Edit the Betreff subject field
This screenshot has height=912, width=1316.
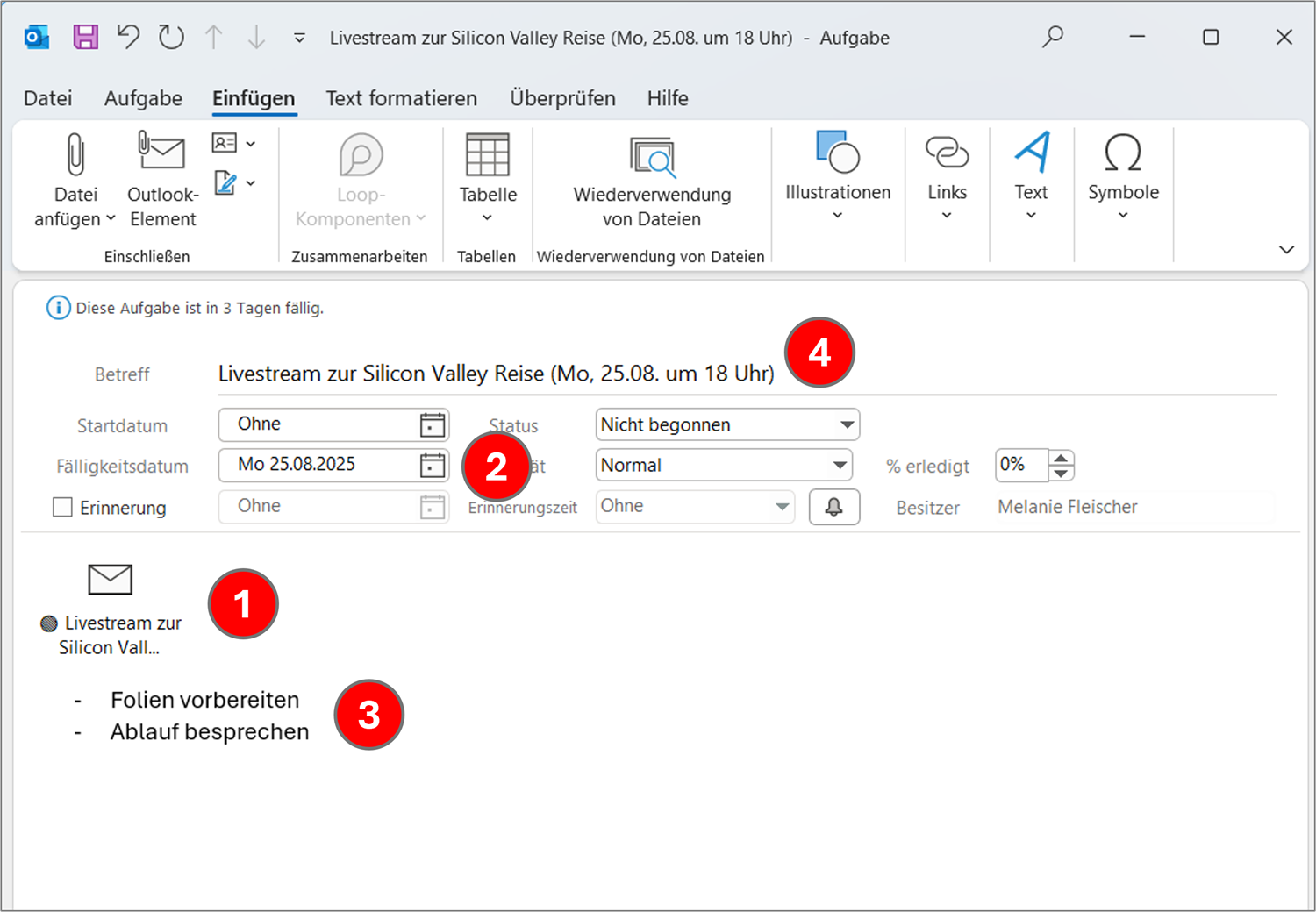746,374
